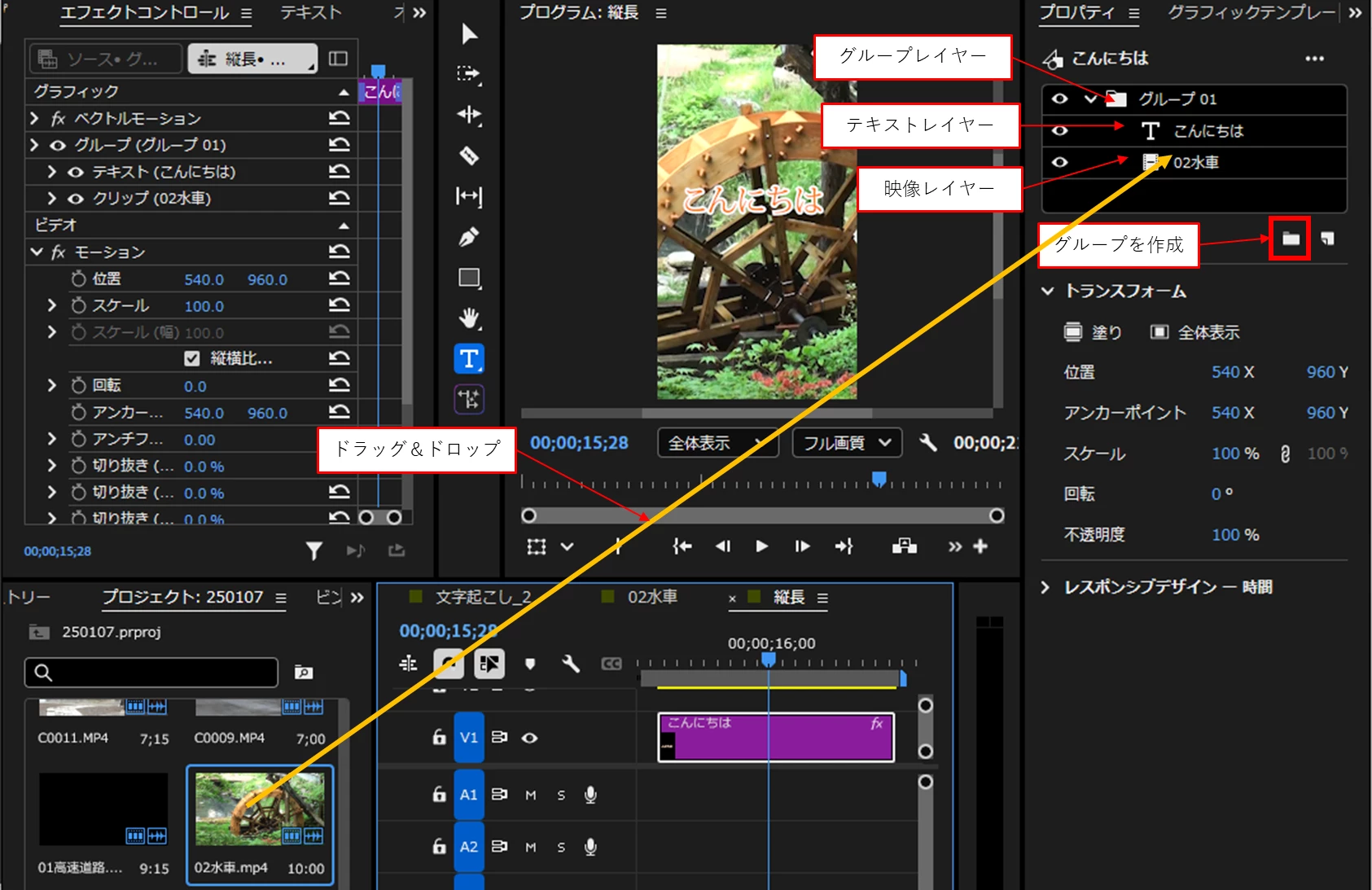The image size is (1372, 890).
Task: Toggle V1 track output eye
Action: click(x=530, y=738)
